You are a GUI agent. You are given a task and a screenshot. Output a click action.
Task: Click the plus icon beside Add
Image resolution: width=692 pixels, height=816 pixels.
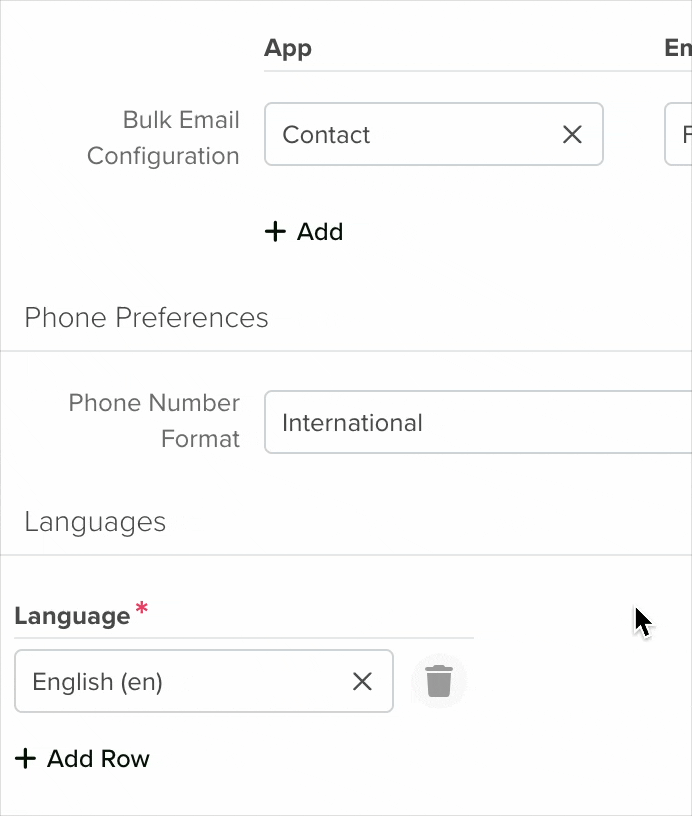tap(275, 232)
